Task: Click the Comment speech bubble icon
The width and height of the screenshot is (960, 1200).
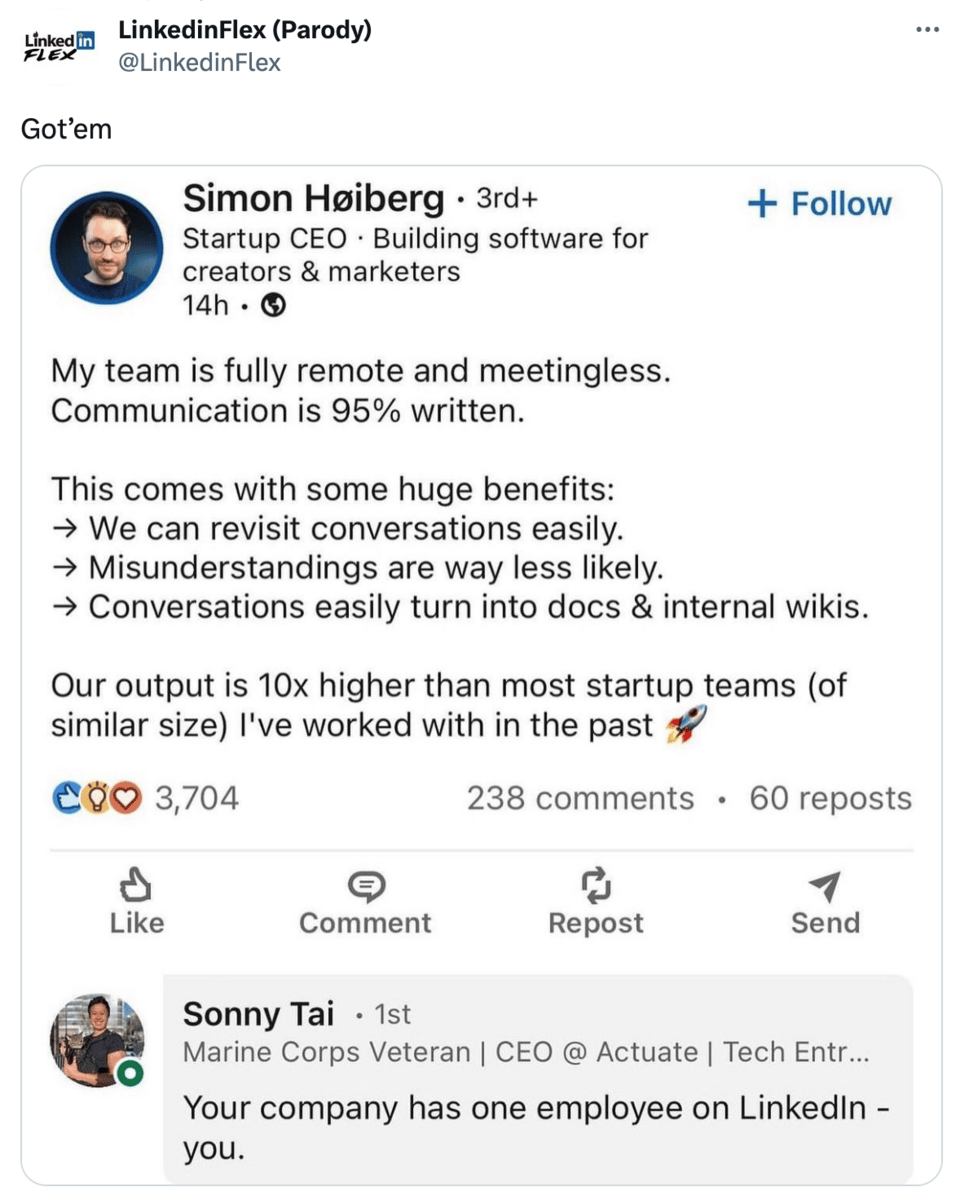Action: 365,885
